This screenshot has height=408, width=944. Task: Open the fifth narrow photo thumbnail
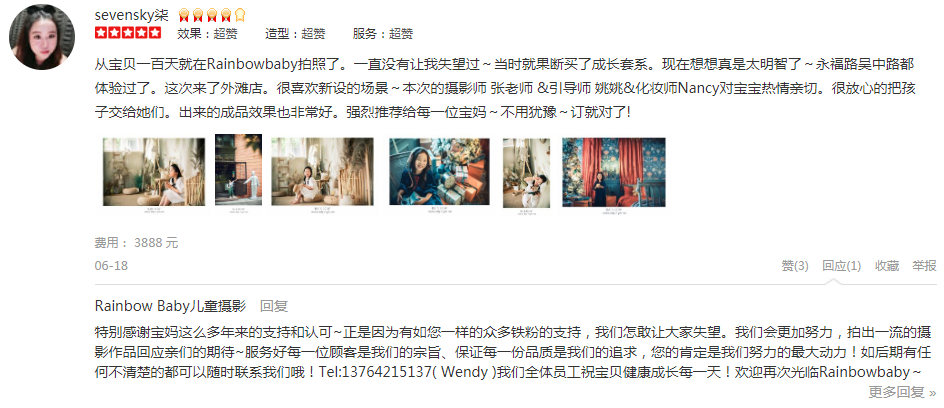click(x=527, y=174)
